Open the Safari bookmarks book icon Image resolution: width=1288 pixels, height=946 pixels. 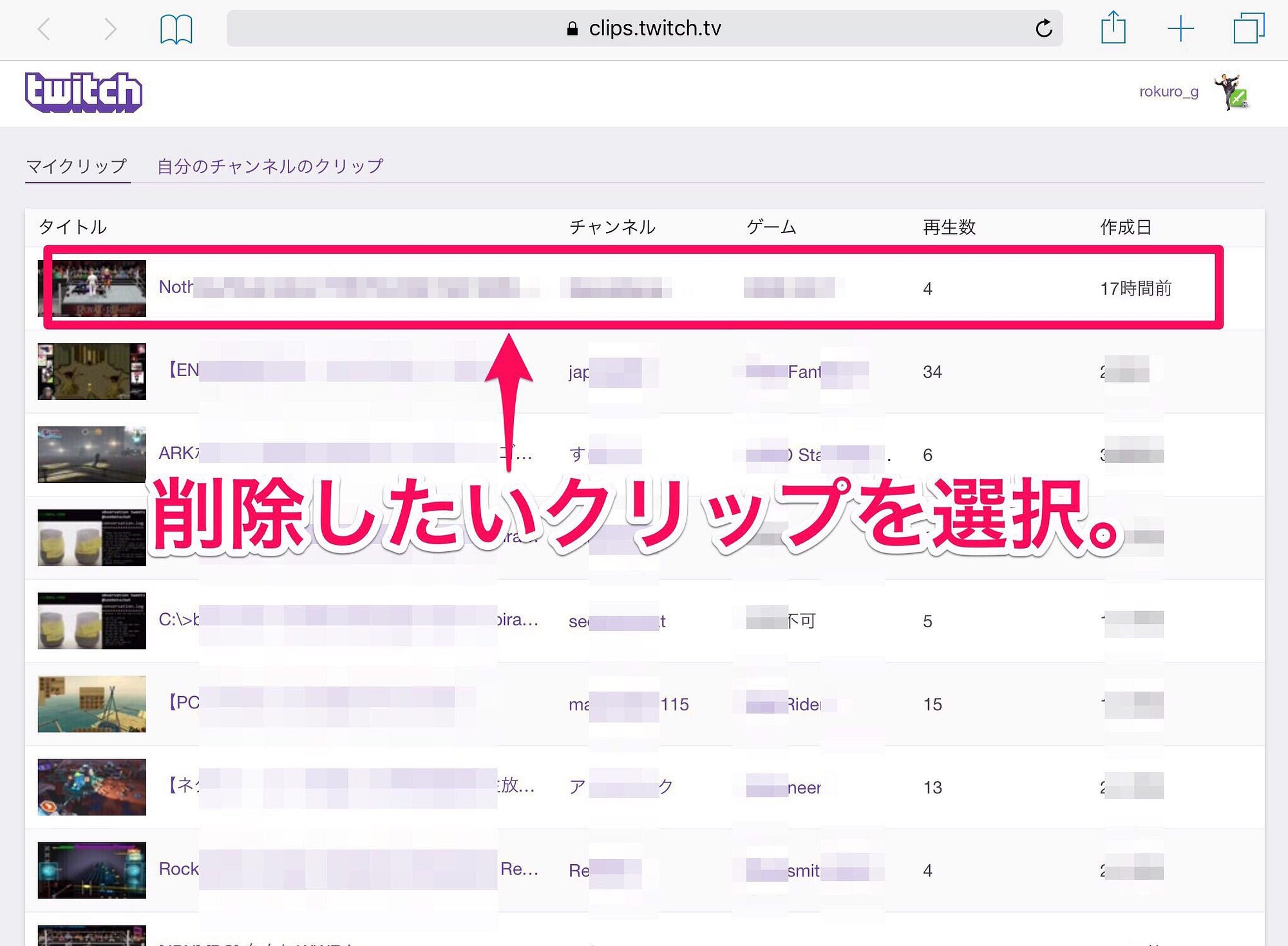176,29
